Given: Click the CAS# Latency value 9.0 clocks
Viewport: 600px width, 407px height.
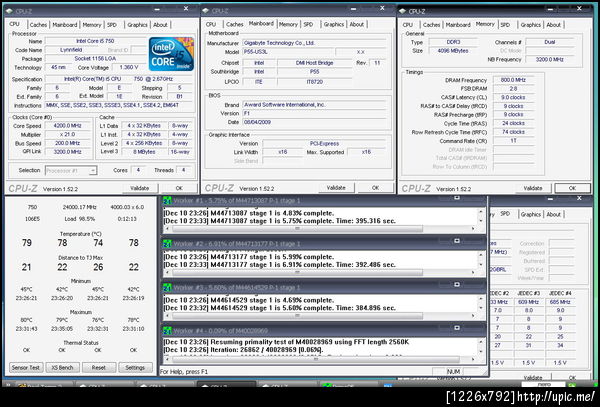Looking at the screenshot, I should [513, 97].
